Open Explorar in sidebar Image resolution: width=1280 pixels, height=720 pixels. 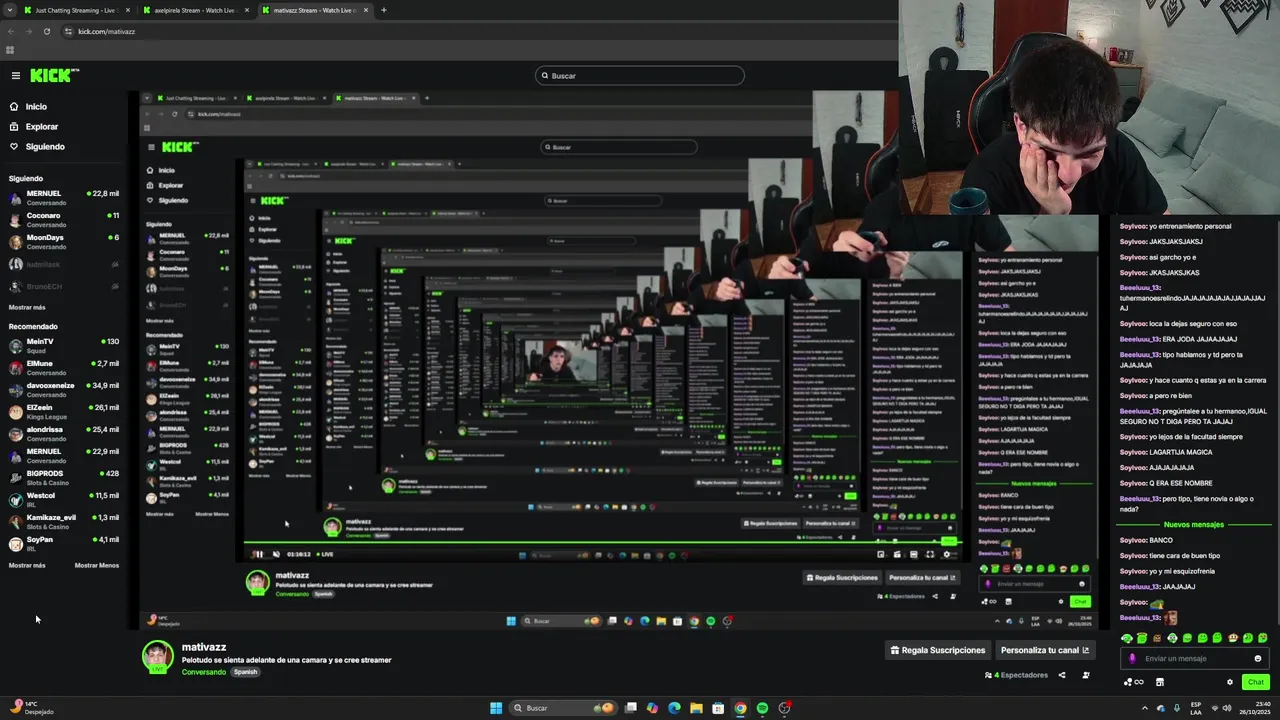[42, 127]
